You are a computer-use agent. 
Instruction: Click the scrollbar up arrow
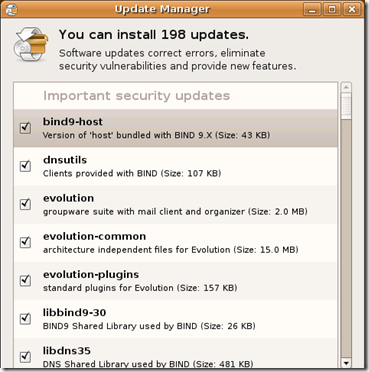(346, 88)
